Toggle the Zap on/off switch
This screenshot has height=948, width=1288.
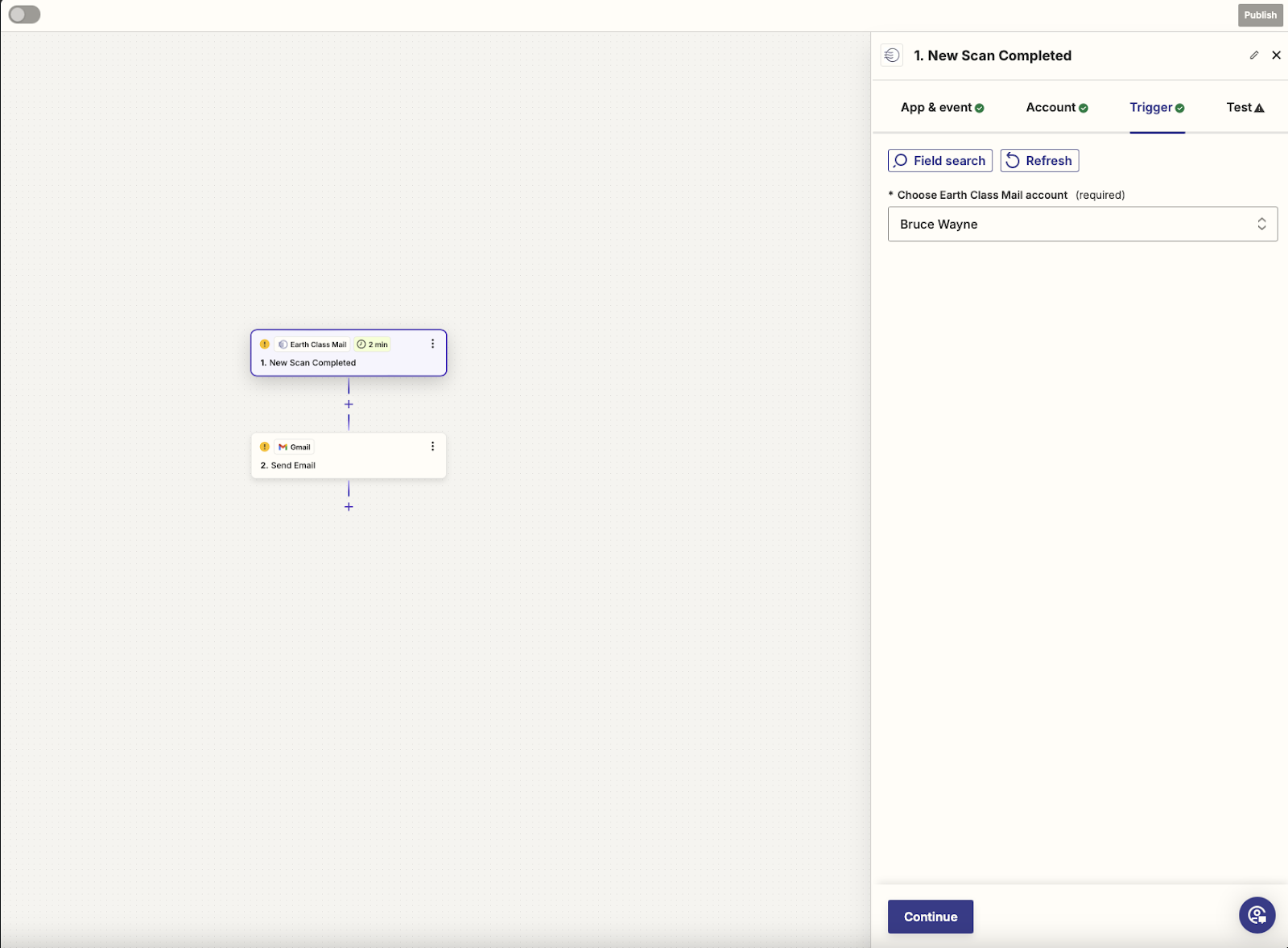click(24, 14)
